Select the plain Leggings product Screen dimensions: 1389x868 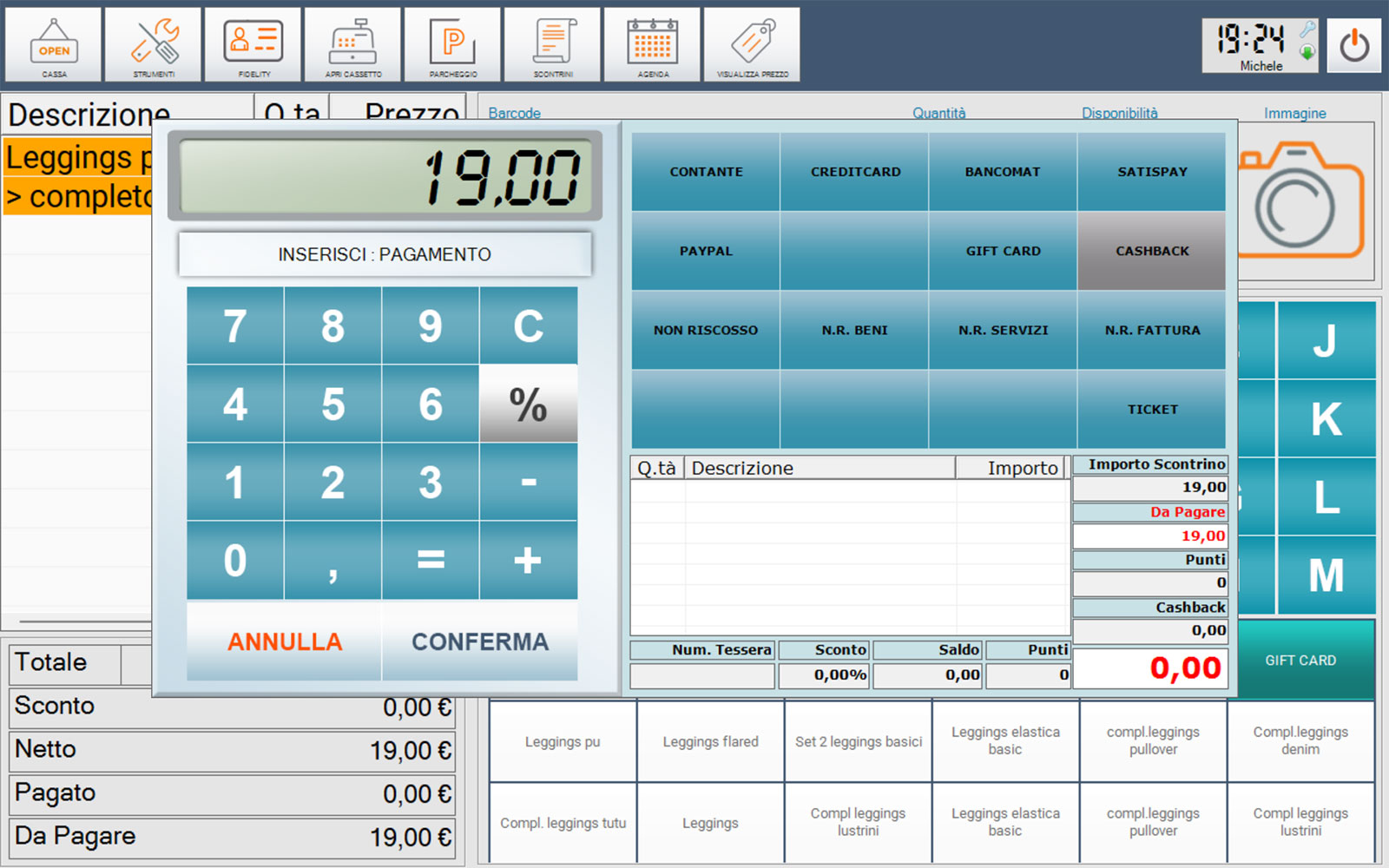tap(710, 823)
